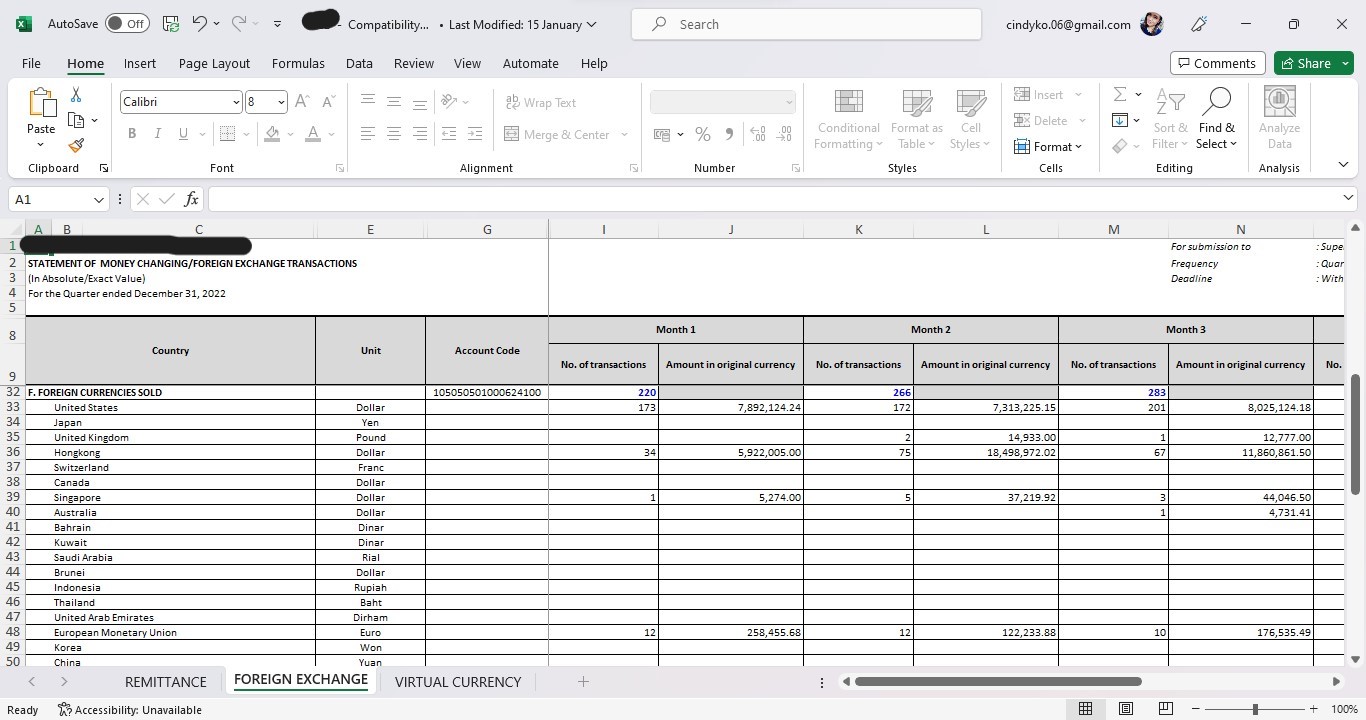Open the Formulas ribbon tab
Image resolution: width=1366 pixels, height=720 pixels.
tap(298, 63)
